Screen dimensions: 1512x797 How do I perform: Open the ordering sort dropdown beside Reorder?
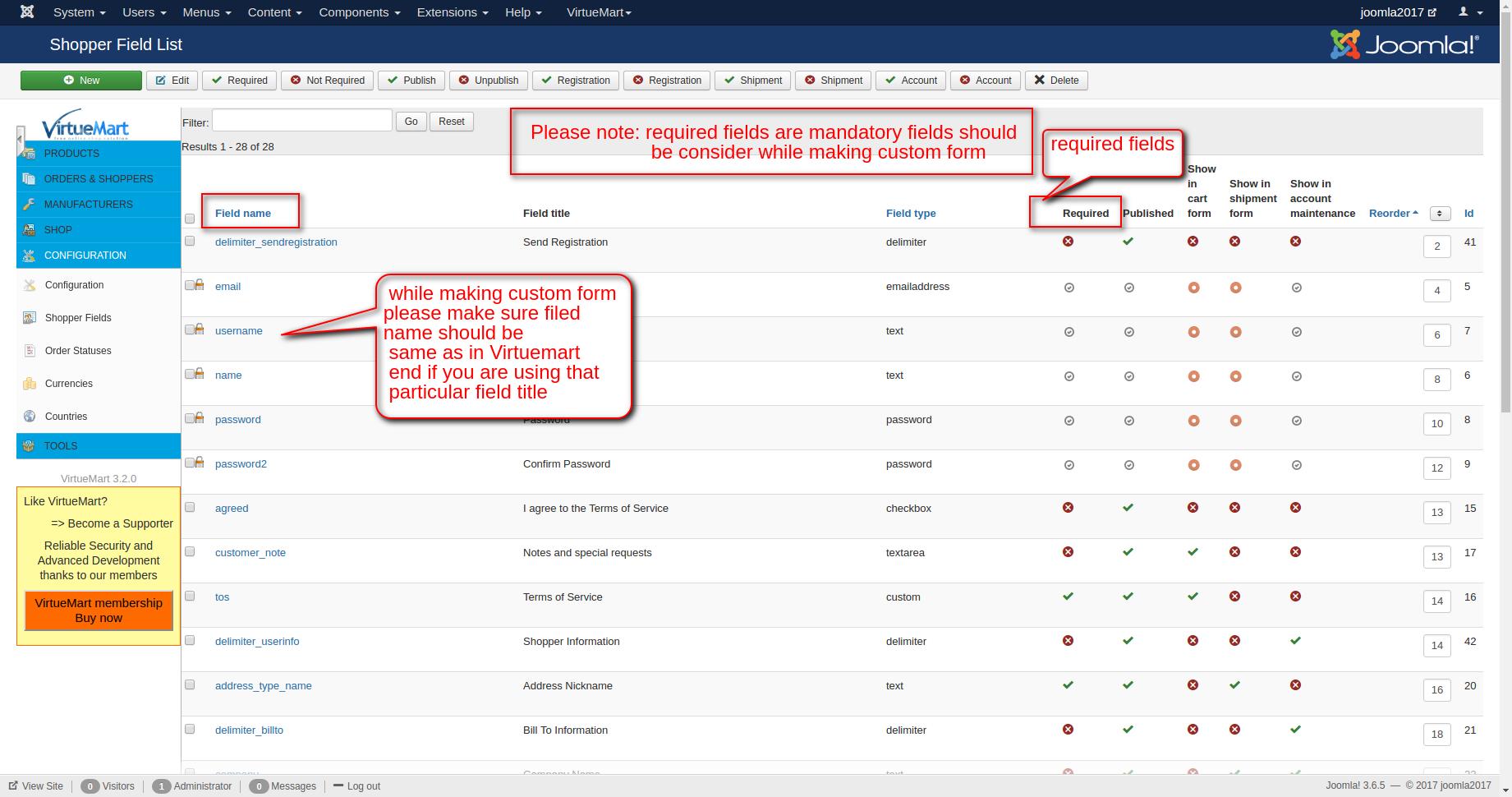coord(1439,214)
